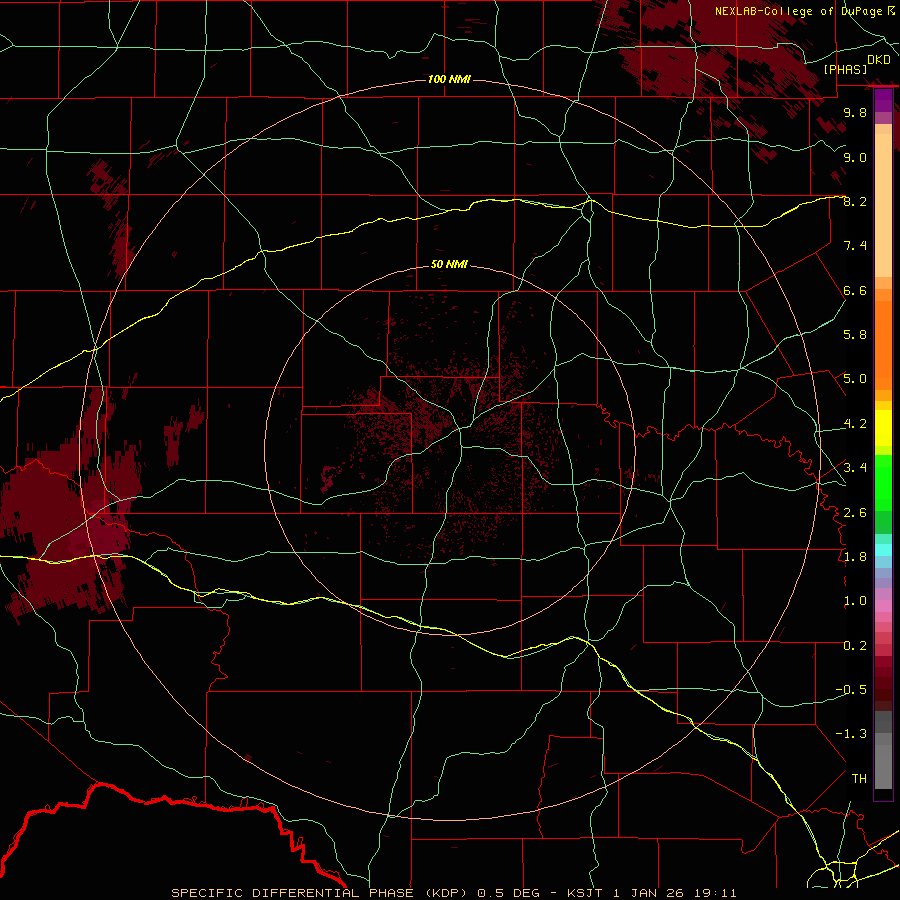Click the 3.4 scale value
Viewport: 900px width, 900px height.
[855, 467]
